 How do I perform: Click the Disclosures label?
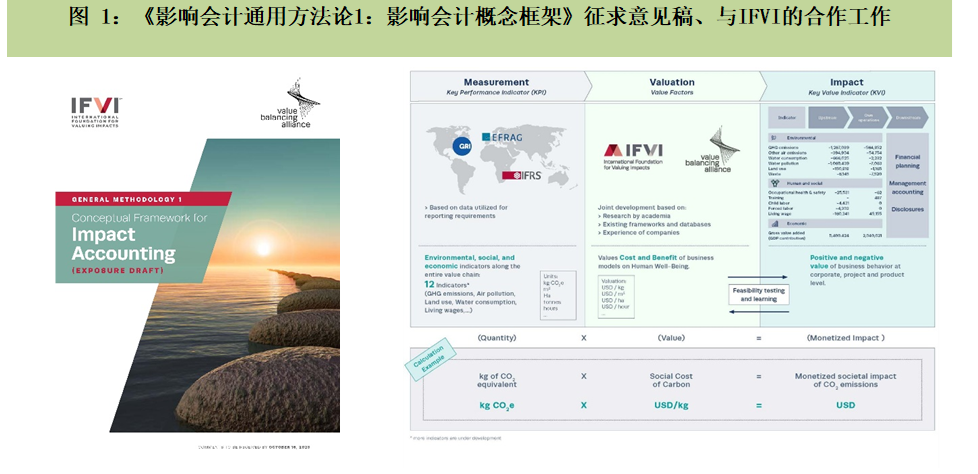tap(907, 210)
